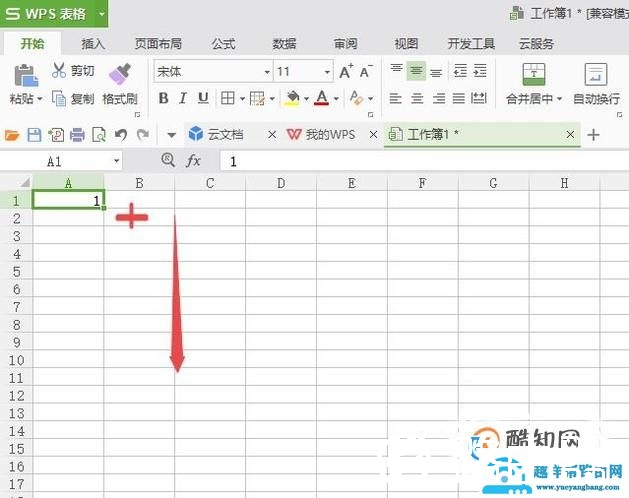The image size is (629, 498).
Task: Open WPS application menu dropdown
Action: pyautogui.click(x=102, y=14)
